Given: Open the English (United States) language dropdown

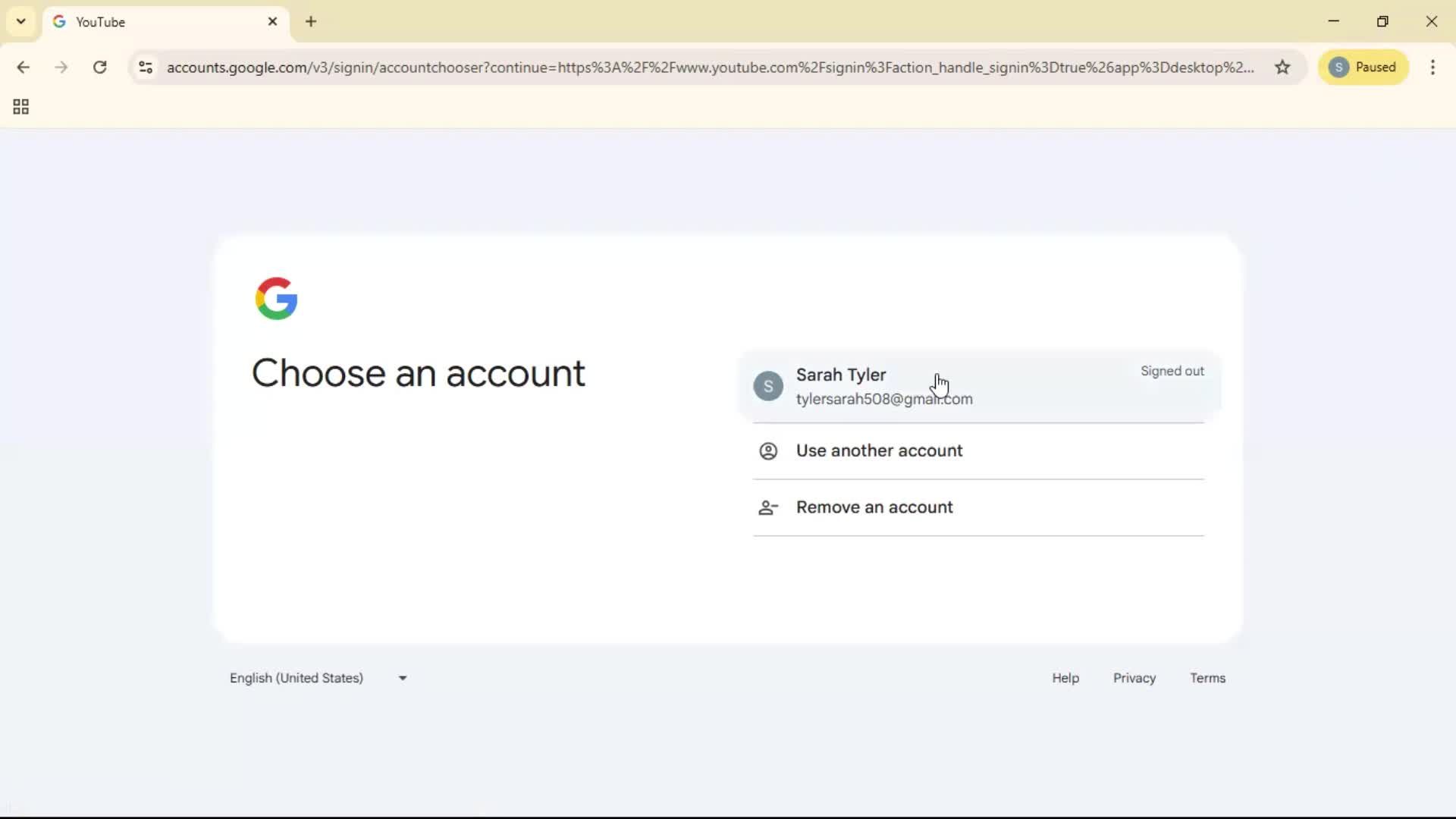Looking at the screenshot, I should pyautogui.click(x=318, y=678).
